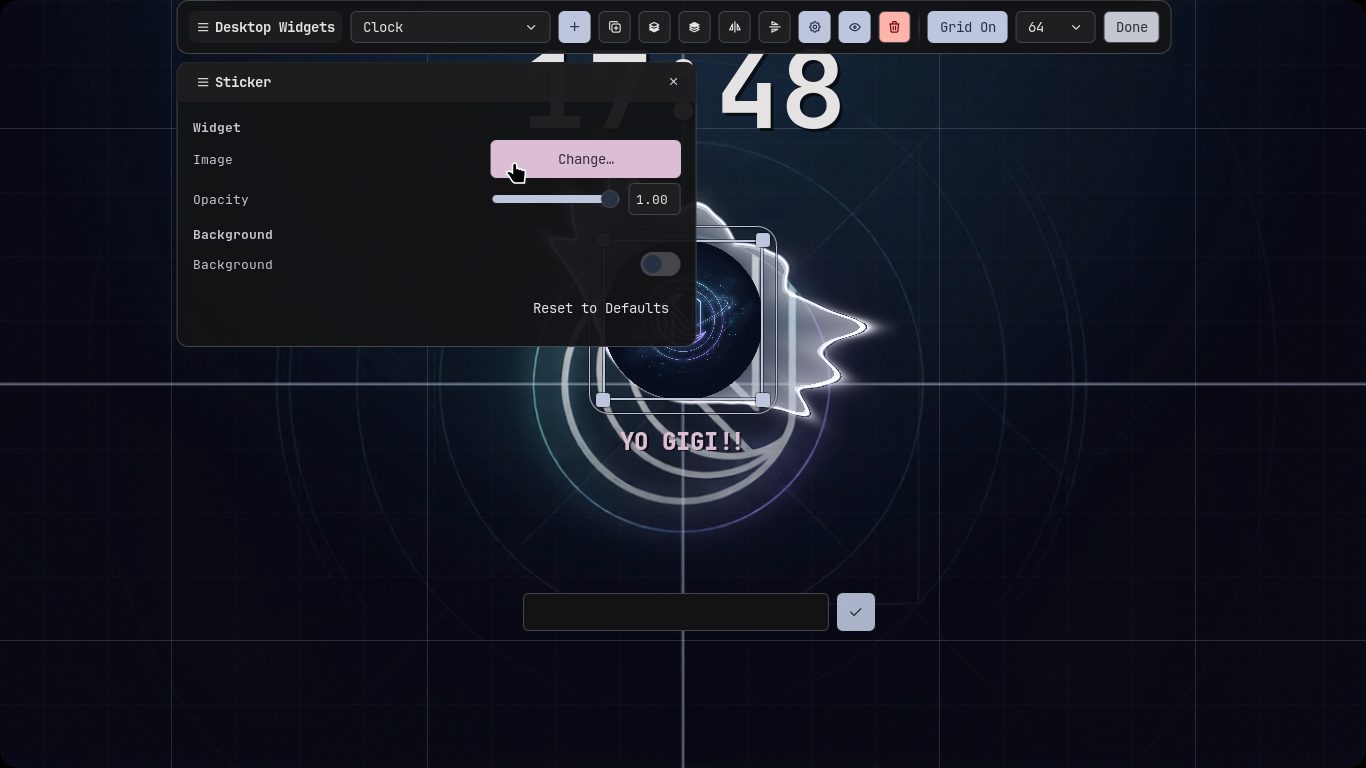
Task: Click the Desktop Widgets title text
Action: 275,27
